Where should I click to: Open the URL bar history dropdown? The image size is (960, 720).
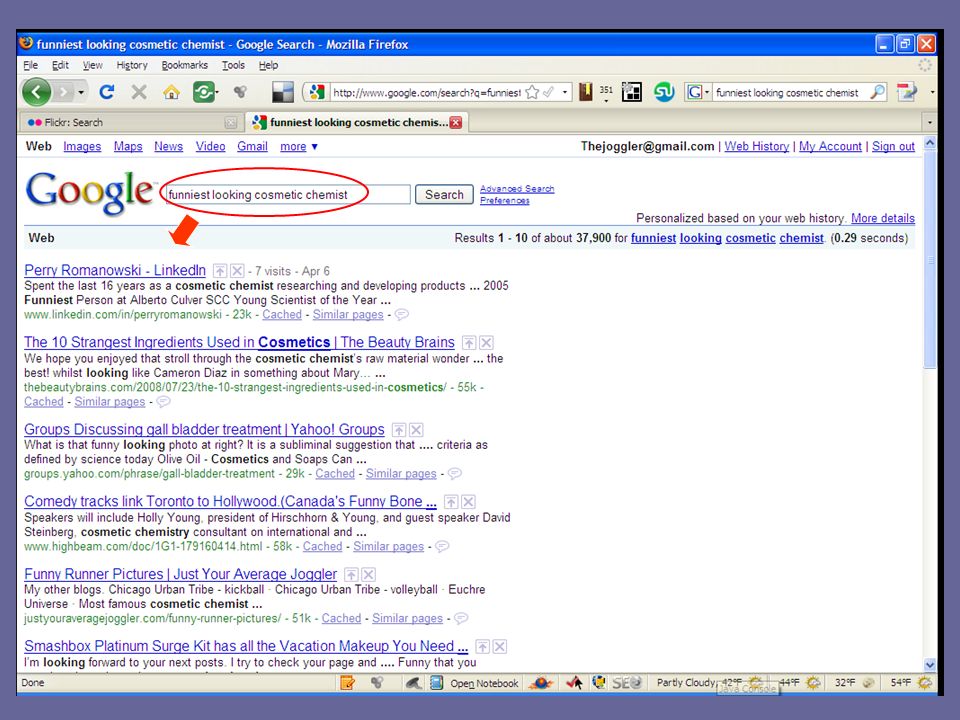[x=565, y=93]
